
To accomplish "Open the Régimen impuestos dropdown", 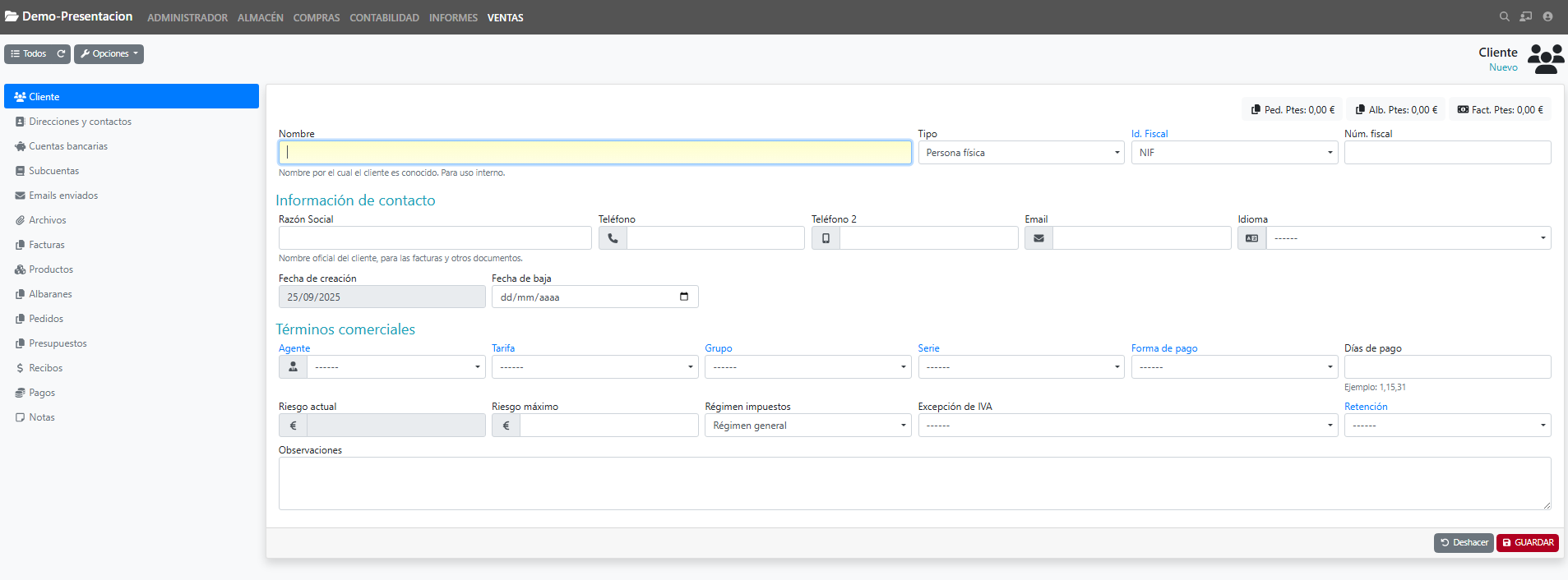I will pyautogui.click(x=808, y=426).
